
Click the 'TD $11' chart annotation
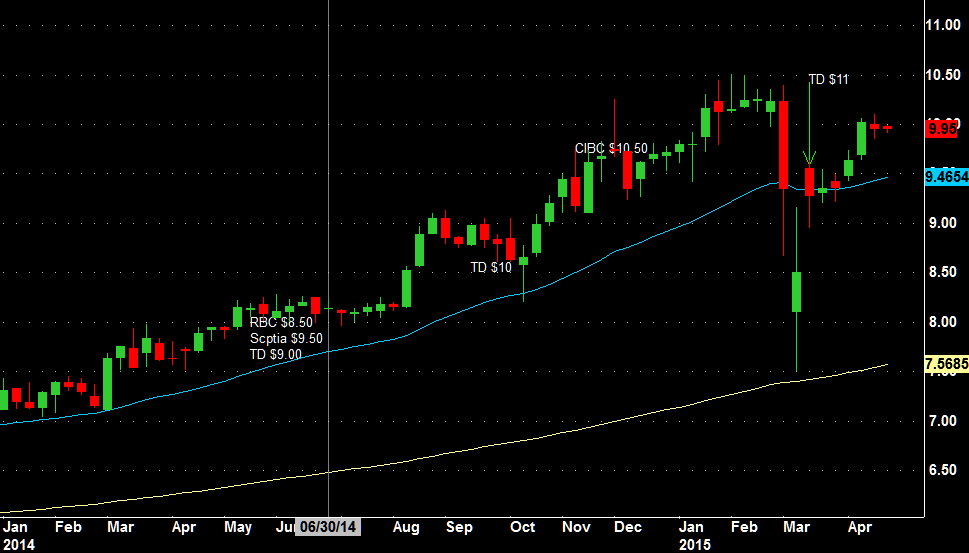pyautogui.click(x=828, y=79)
